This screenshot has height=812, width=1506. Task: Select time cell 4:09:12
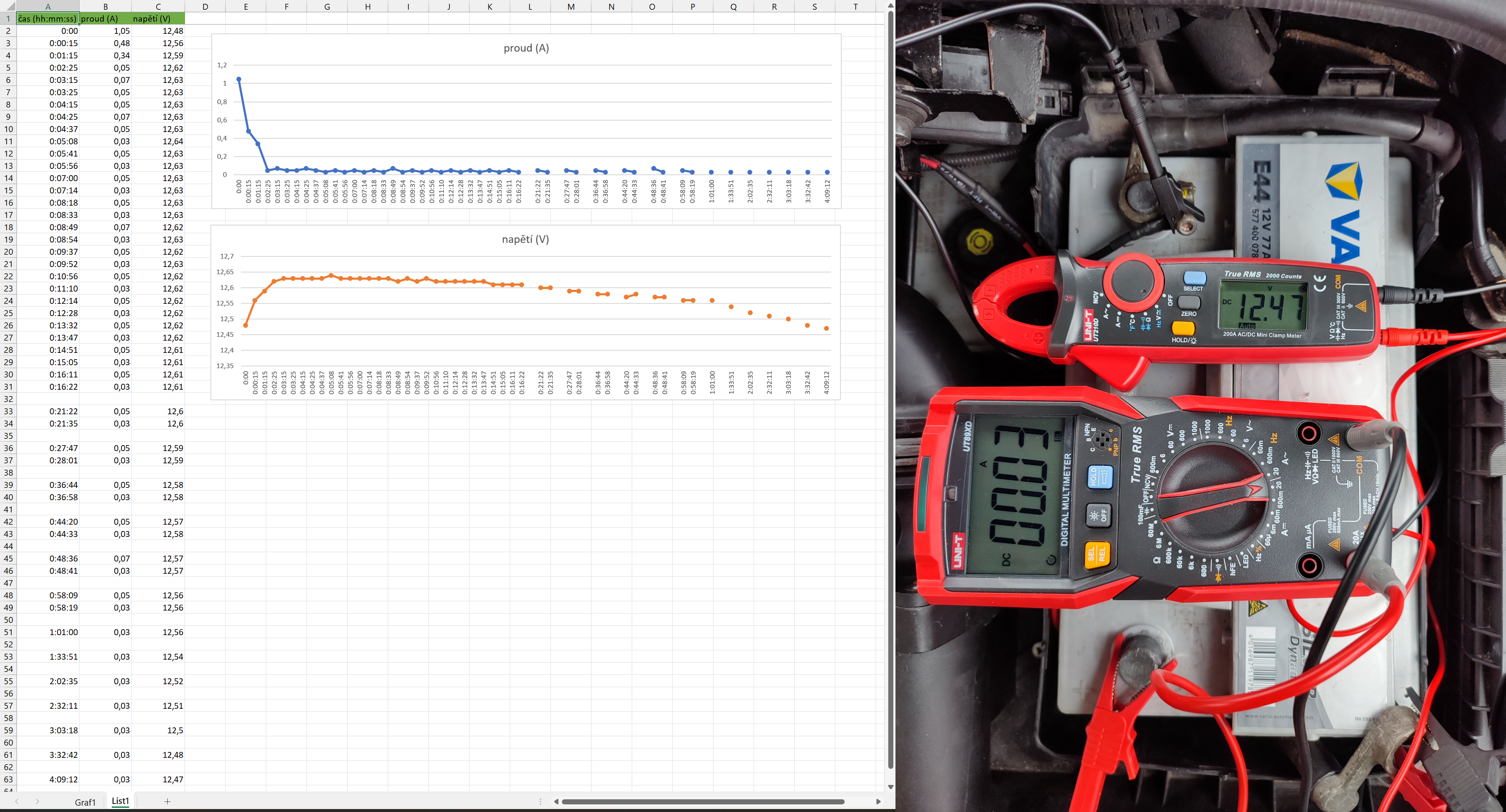click(x=48, y=779)
